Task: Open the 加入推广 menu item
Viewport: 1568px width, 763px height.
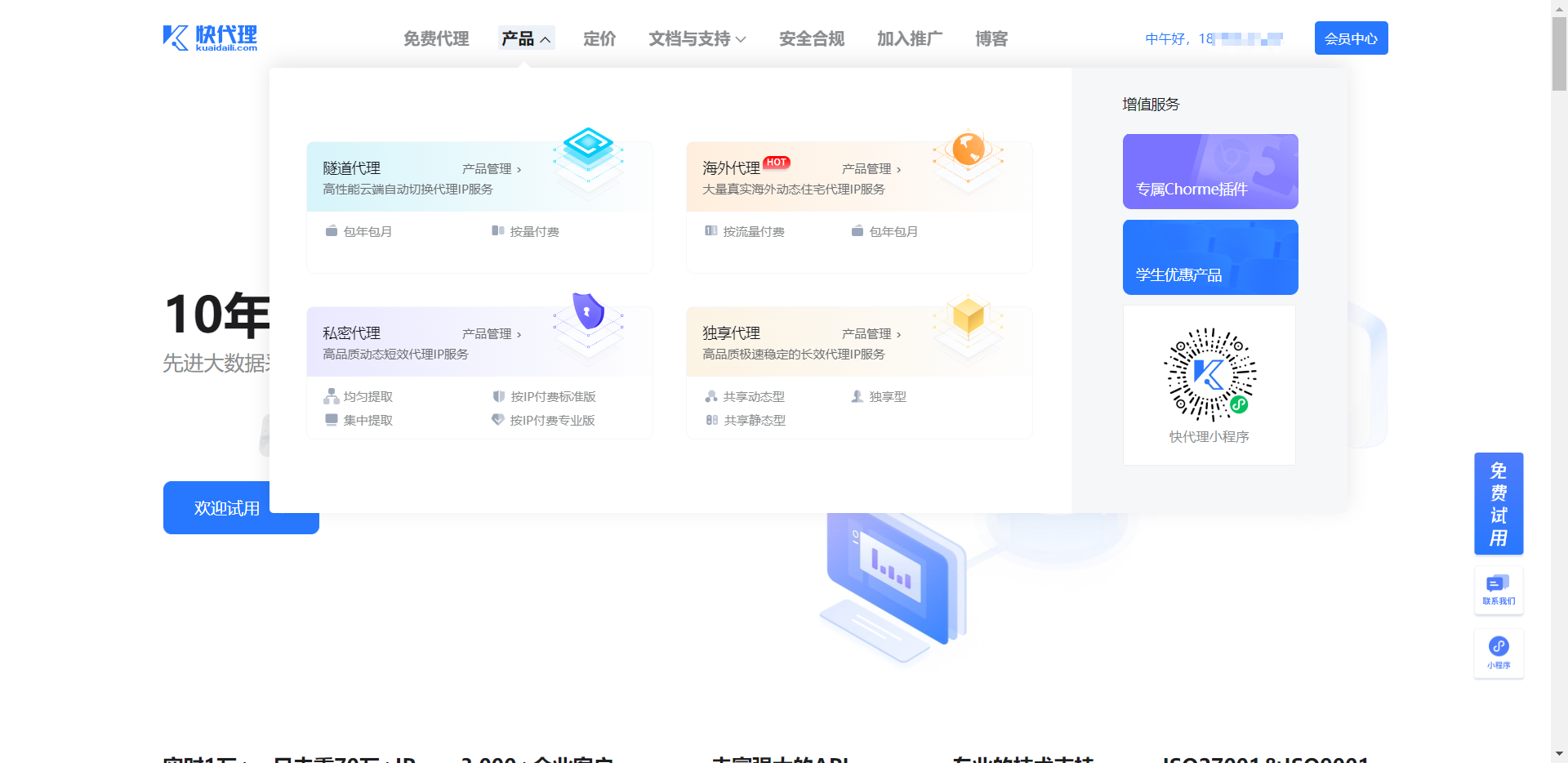Action: pos(910,38)
